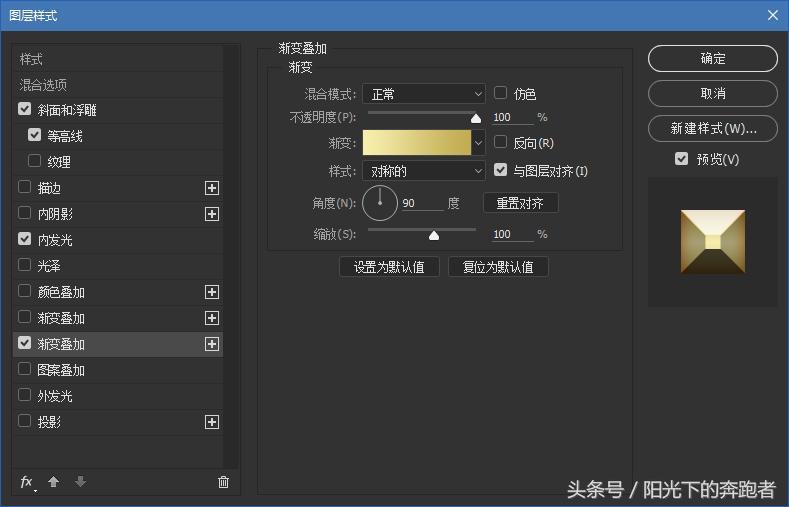This screenshot has width=789, height=507.
Task: Open the gradient picker dropdown arrow
Action: [479, 143]
